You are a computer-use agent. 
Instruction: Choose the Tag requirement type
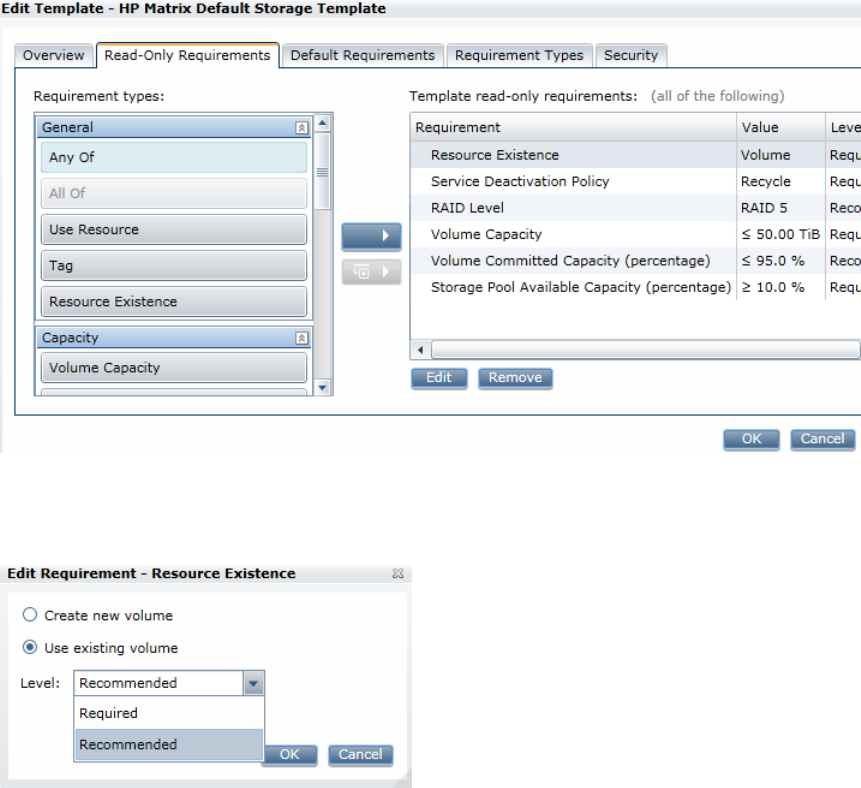pyautogui.click(x=174, y=266)
